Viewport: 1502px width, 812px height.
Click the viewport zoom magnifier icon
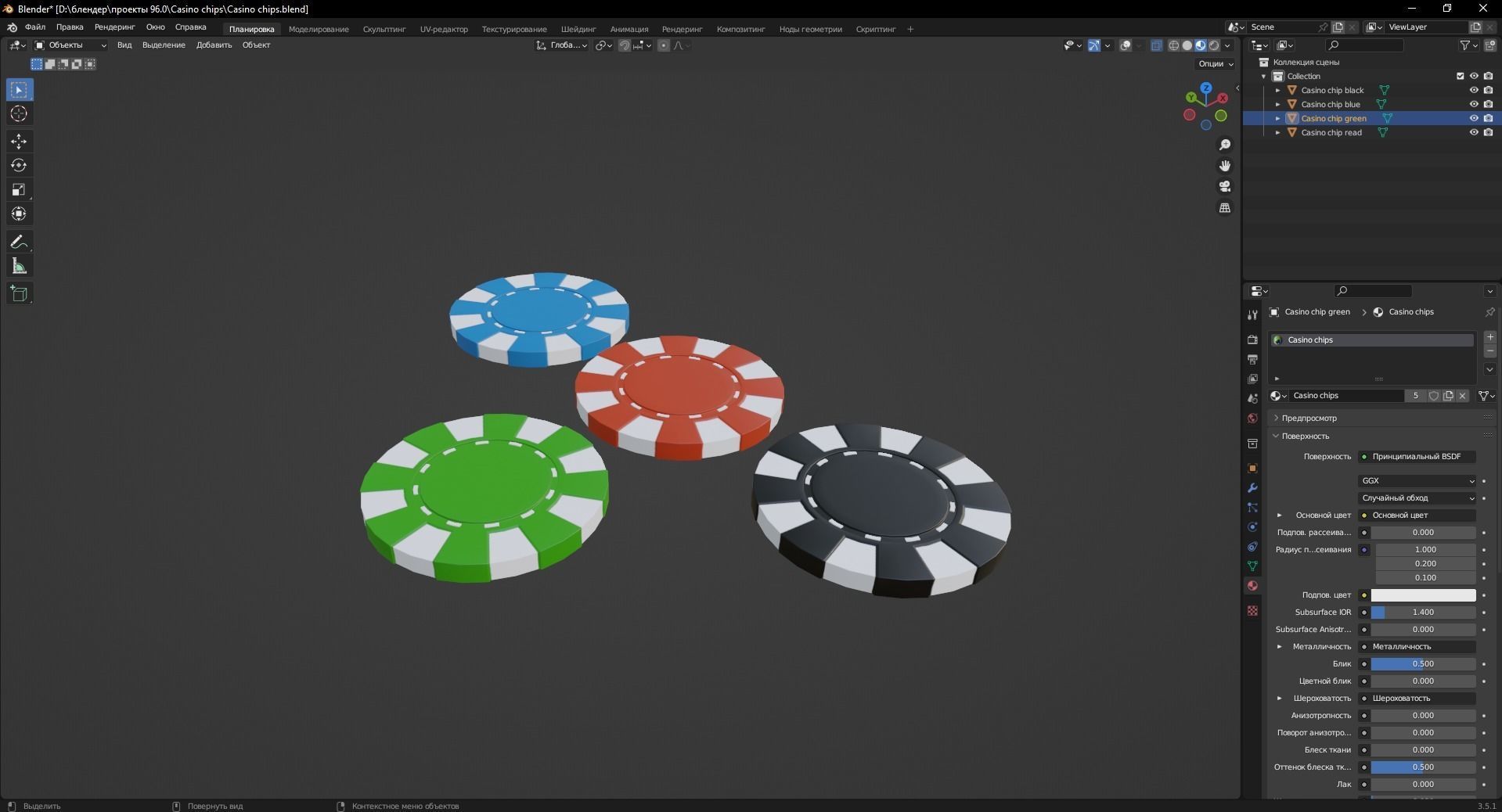[1225, 146]
